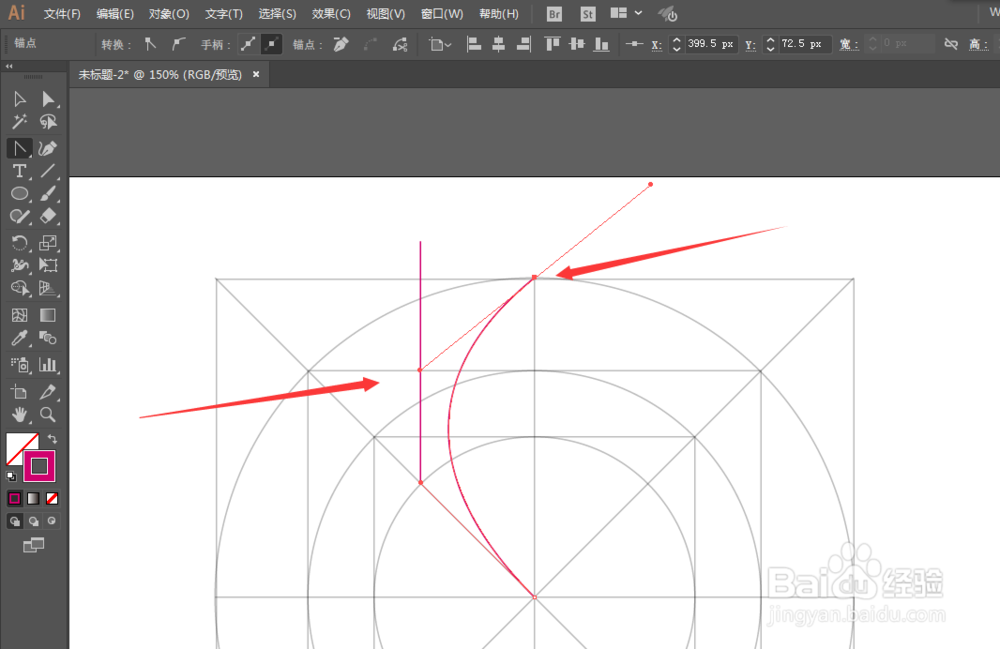Convert selected anchor to smooth
Image resolution: width=1000 pixels, height=649 pixels.
coord(178,44)
